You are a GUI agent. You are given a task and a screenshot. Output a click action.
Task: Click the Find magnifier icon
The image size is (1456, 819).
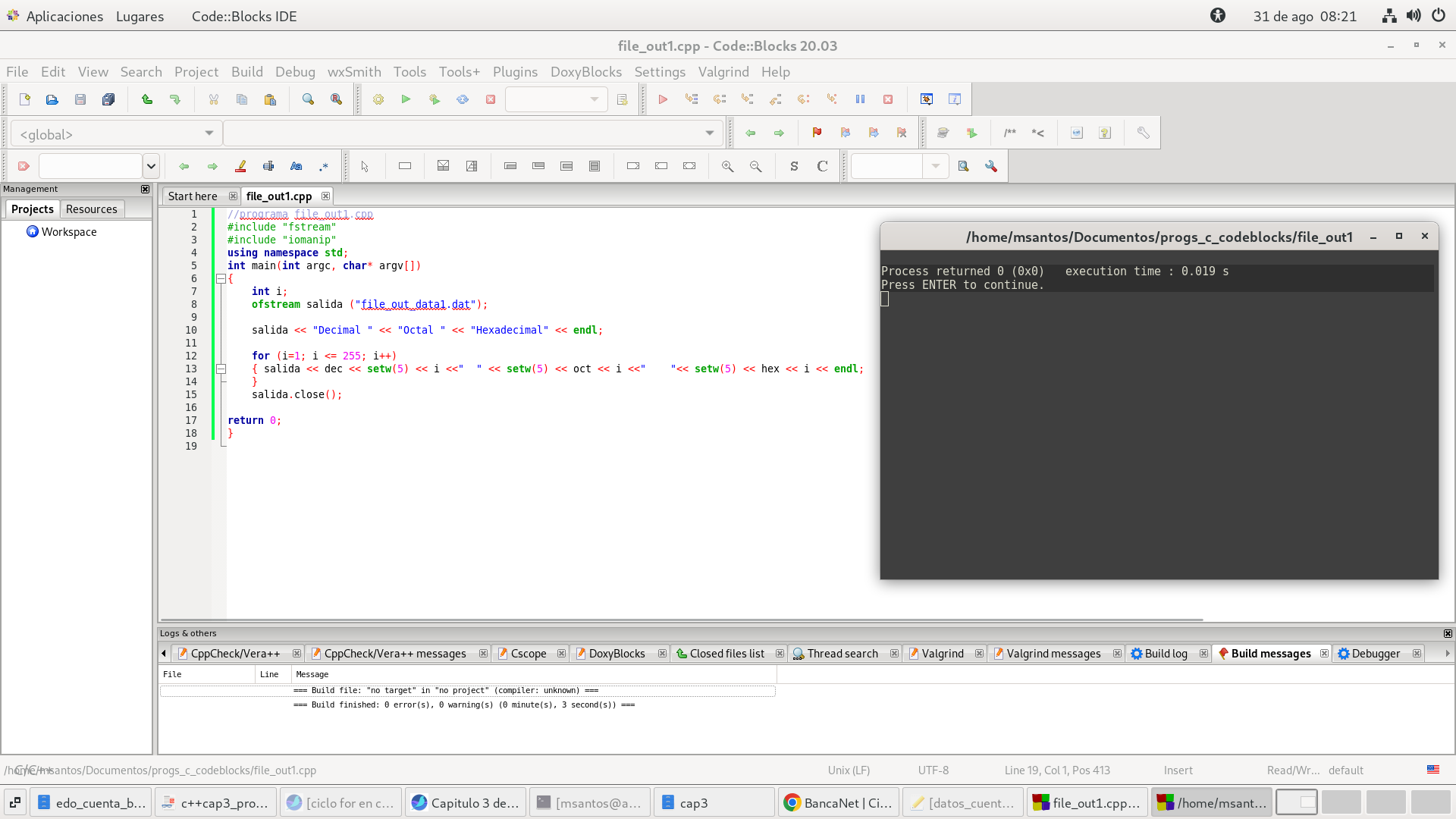pyautogui.click(x=308, y=99)
